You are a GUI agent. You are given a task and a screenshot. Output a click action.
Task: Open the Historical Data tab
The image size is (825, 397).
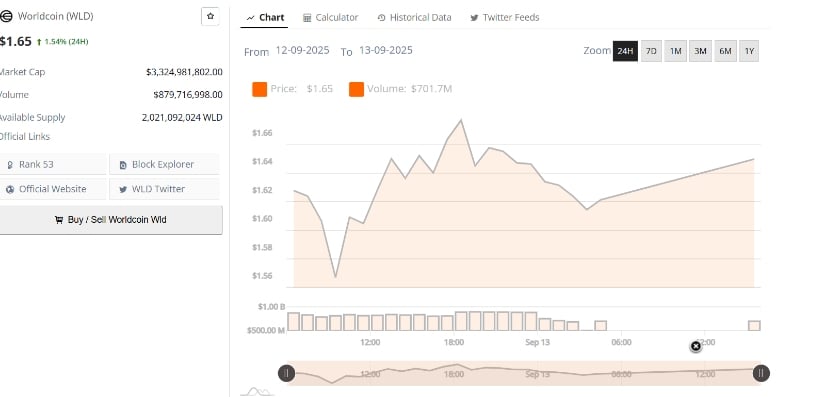click(x=414, y=17)
